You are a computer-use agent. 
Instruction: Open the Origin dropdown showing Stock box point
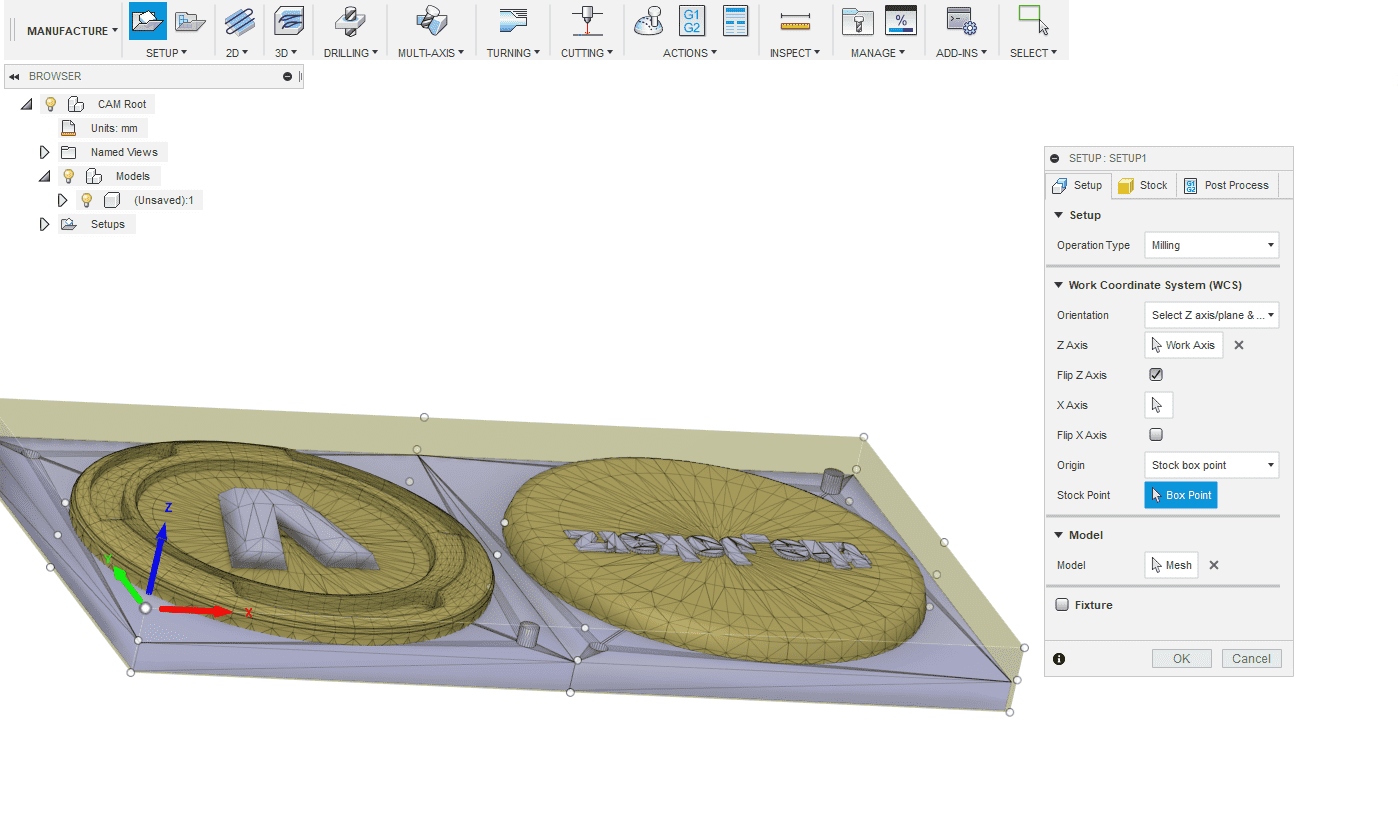[1212, 465]
